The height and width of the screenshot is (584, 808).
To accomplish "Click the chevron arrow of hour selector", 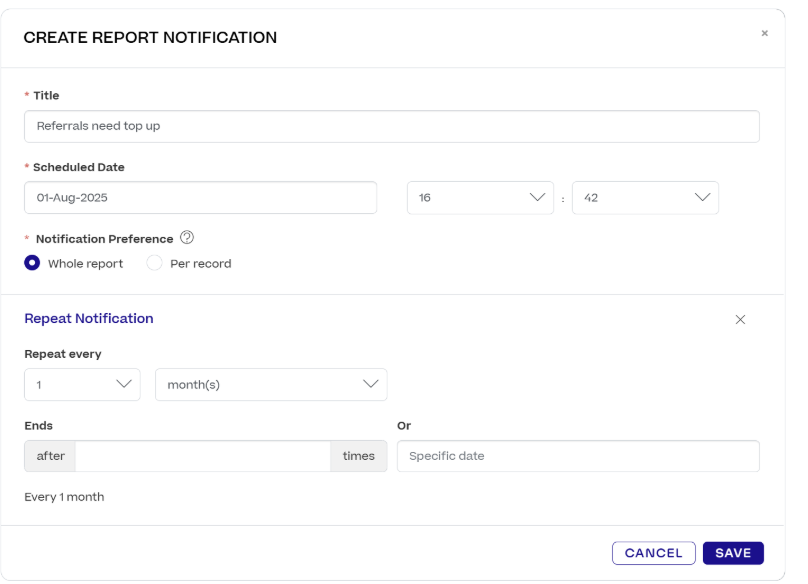I will coord(539,197).
